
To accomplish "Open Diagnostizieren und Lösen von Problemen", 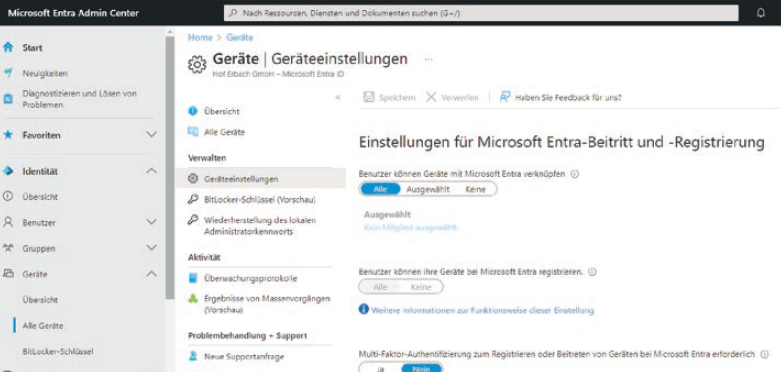I will point(80,99).
